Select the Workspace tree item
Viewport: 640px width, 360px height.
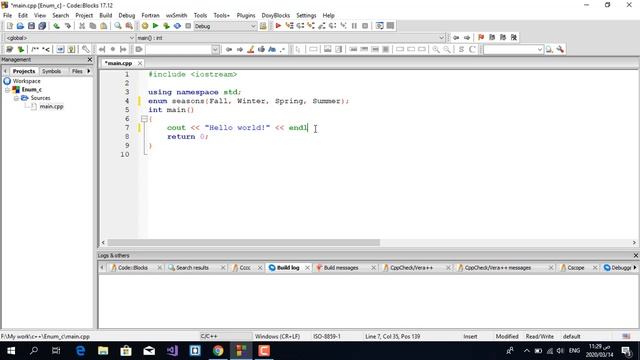pos(26,81)
